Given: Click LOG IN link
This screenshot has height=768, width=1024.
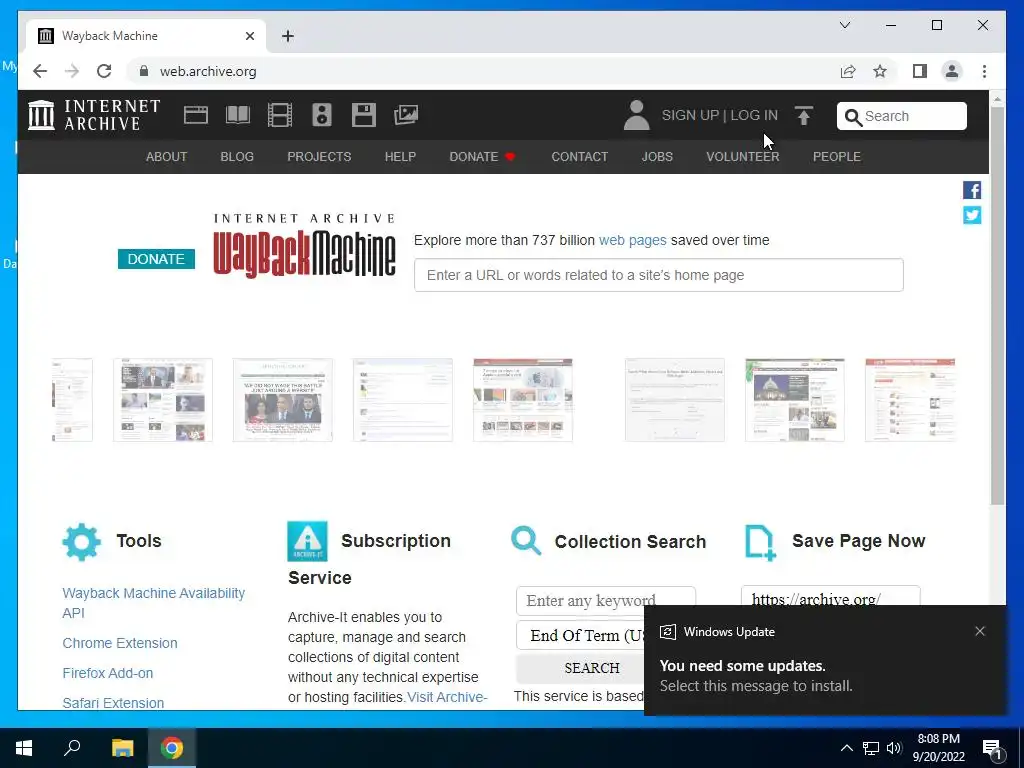Looking at the screenshot, I should (754, 116).
